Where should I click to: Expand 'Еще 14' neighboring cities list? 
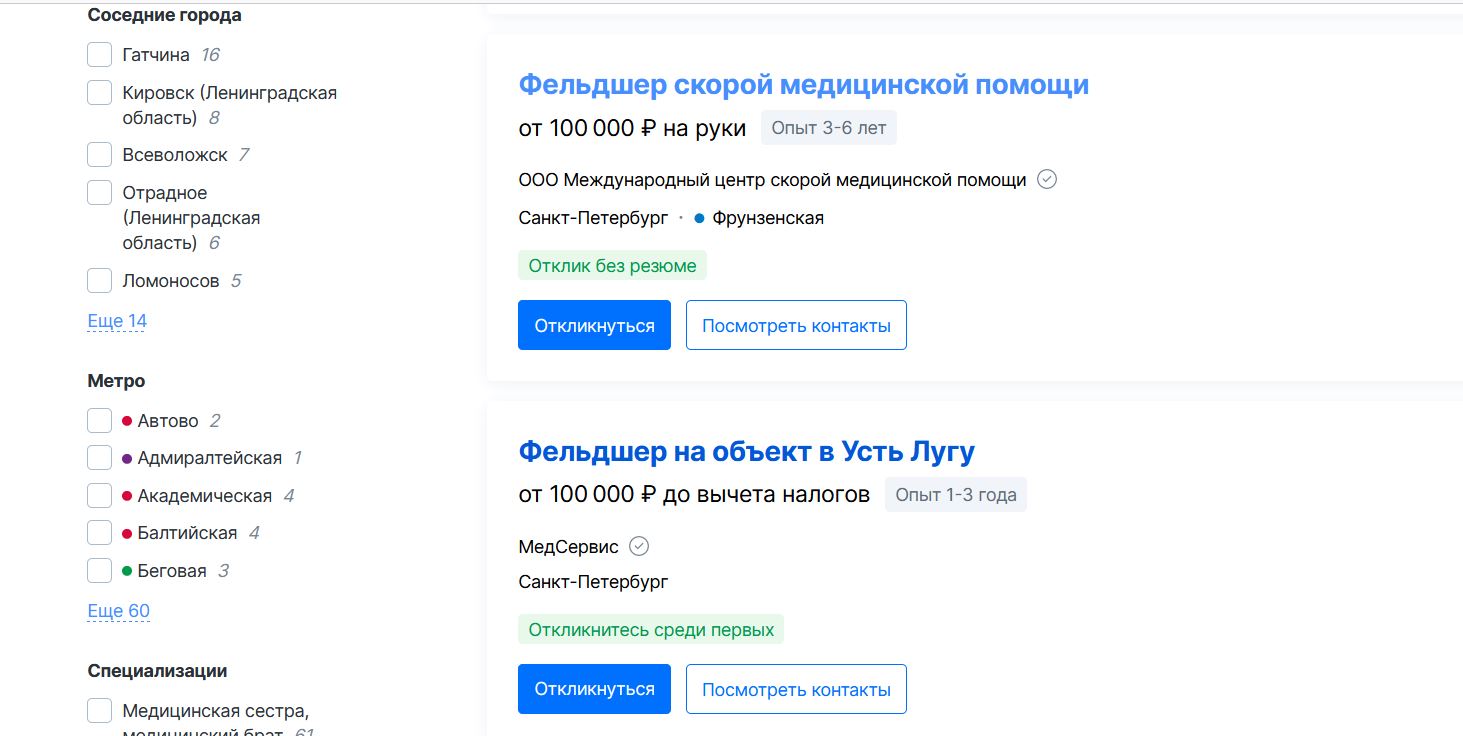117,321
